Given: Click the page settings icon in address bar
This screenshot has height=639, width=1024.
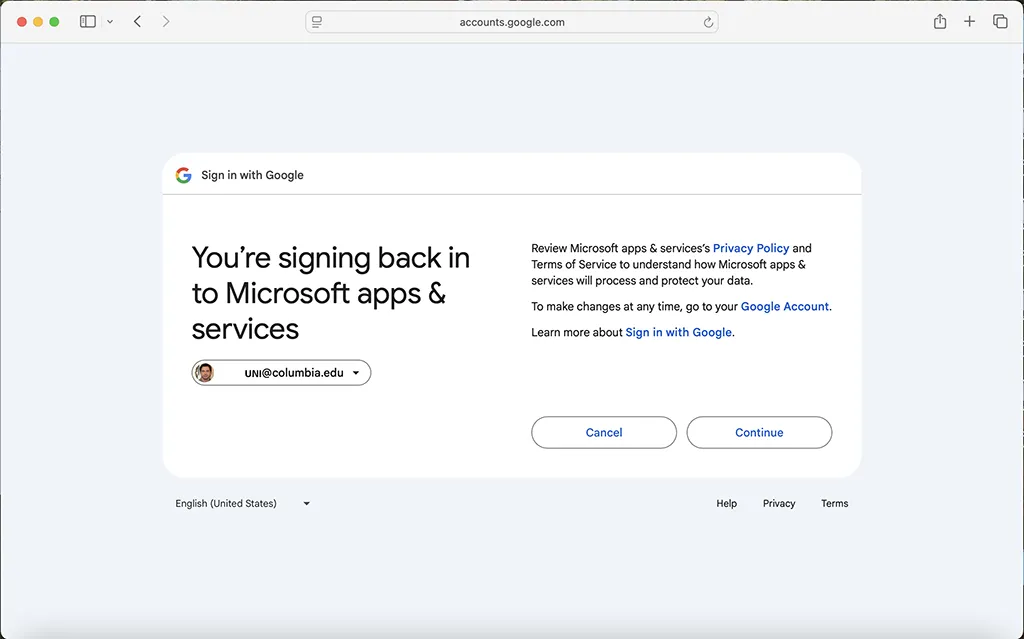Looking at the screenshot, I should tap(317, 22).
